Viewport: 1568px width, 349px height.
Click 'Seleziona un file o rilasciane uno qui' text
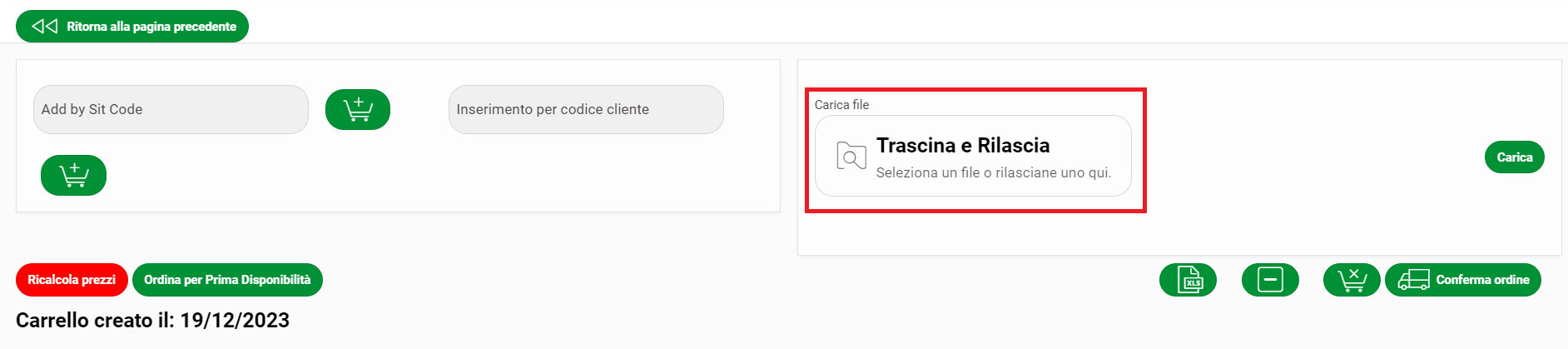[994, 172]
